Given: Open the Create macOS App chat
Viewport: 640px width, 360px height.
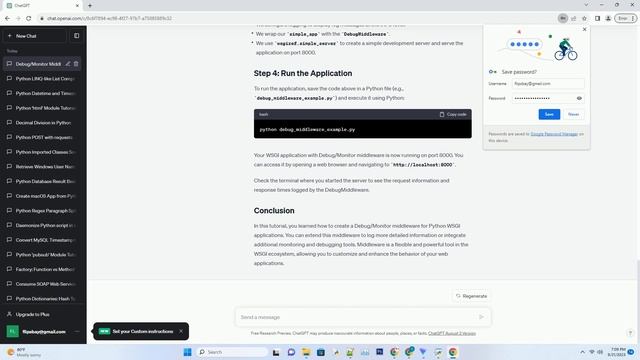Looking at the screenshot, I should [x=42, y=196].
